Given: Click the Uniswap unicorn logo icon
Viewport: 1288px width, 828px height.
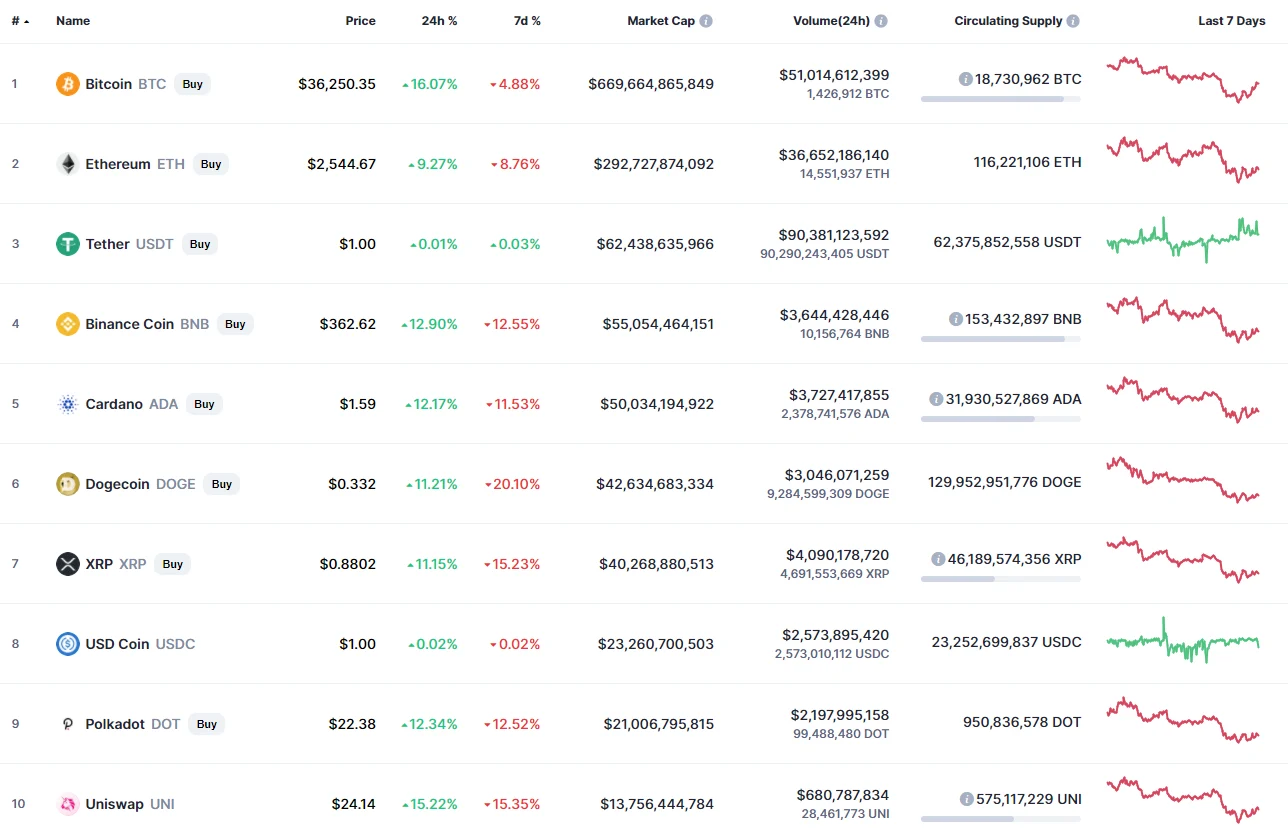Looking at the screenshot, I should [68, 804].
